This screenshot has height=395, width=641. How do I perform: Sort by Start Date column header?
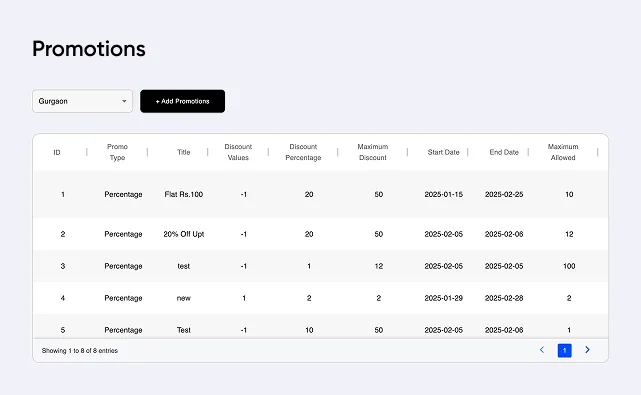[x=444, y=152]
